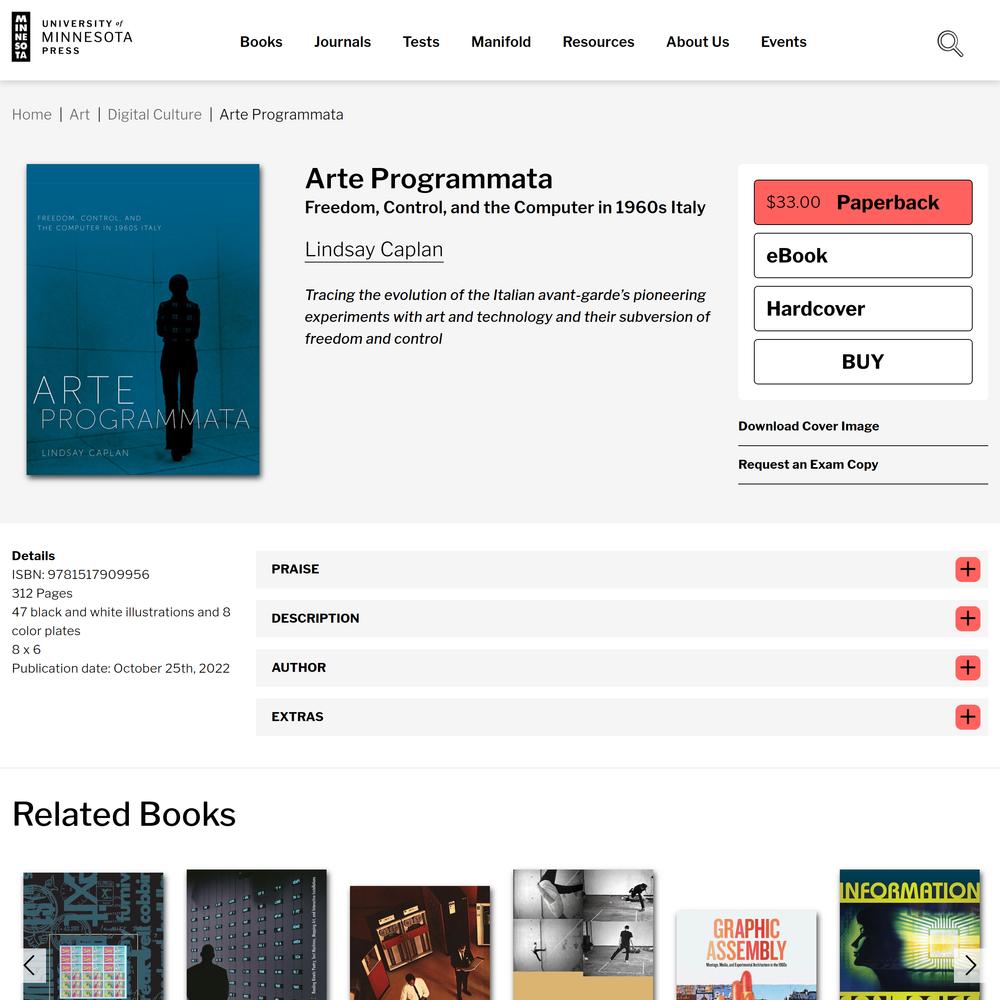
Task: Click the ISBN 9781517909956 text
Action: pyautogui.click(x=80, y=575)
